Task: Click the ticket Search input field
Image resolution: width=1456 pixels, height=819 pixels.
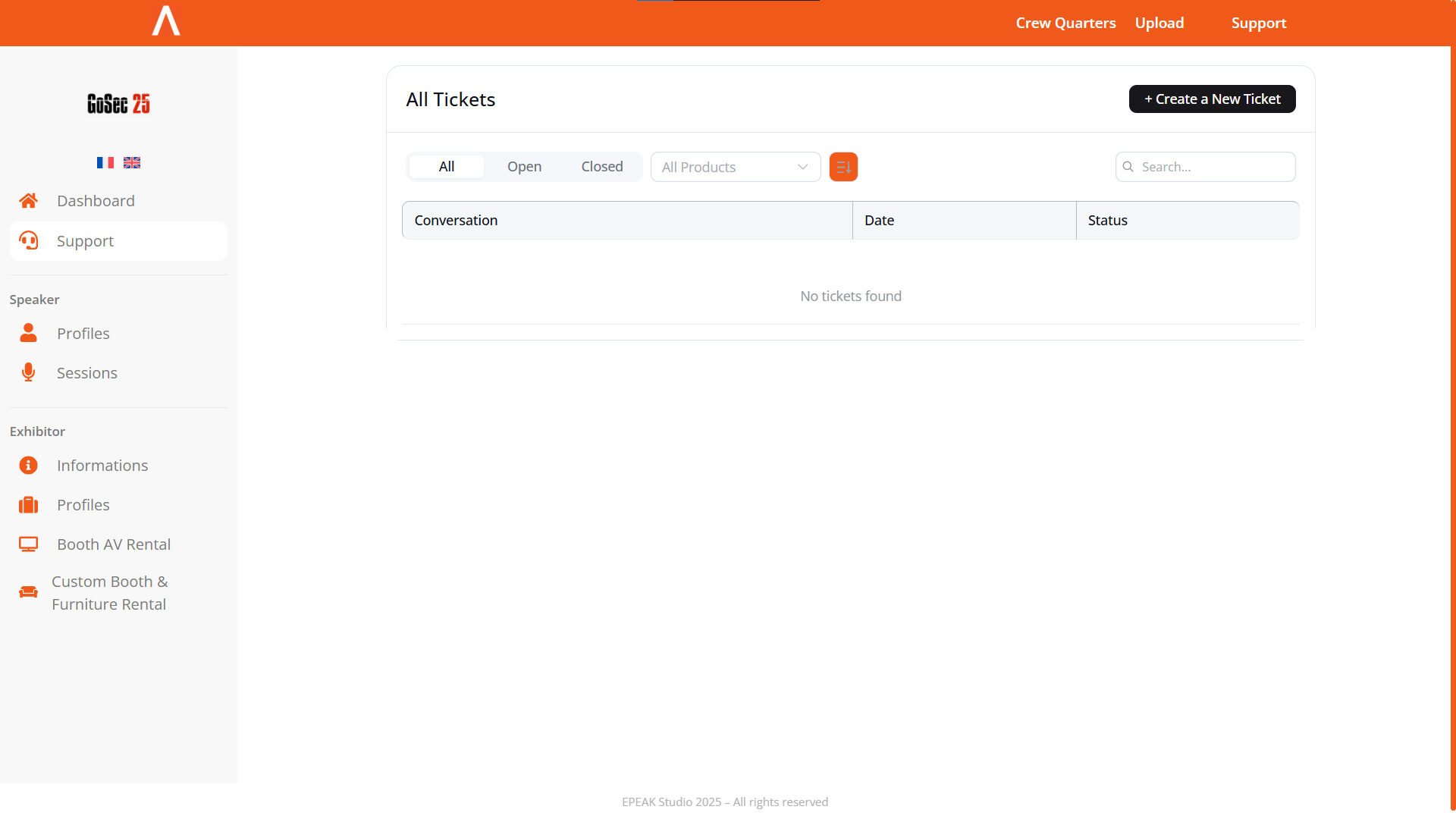Action: (1213, 167)
